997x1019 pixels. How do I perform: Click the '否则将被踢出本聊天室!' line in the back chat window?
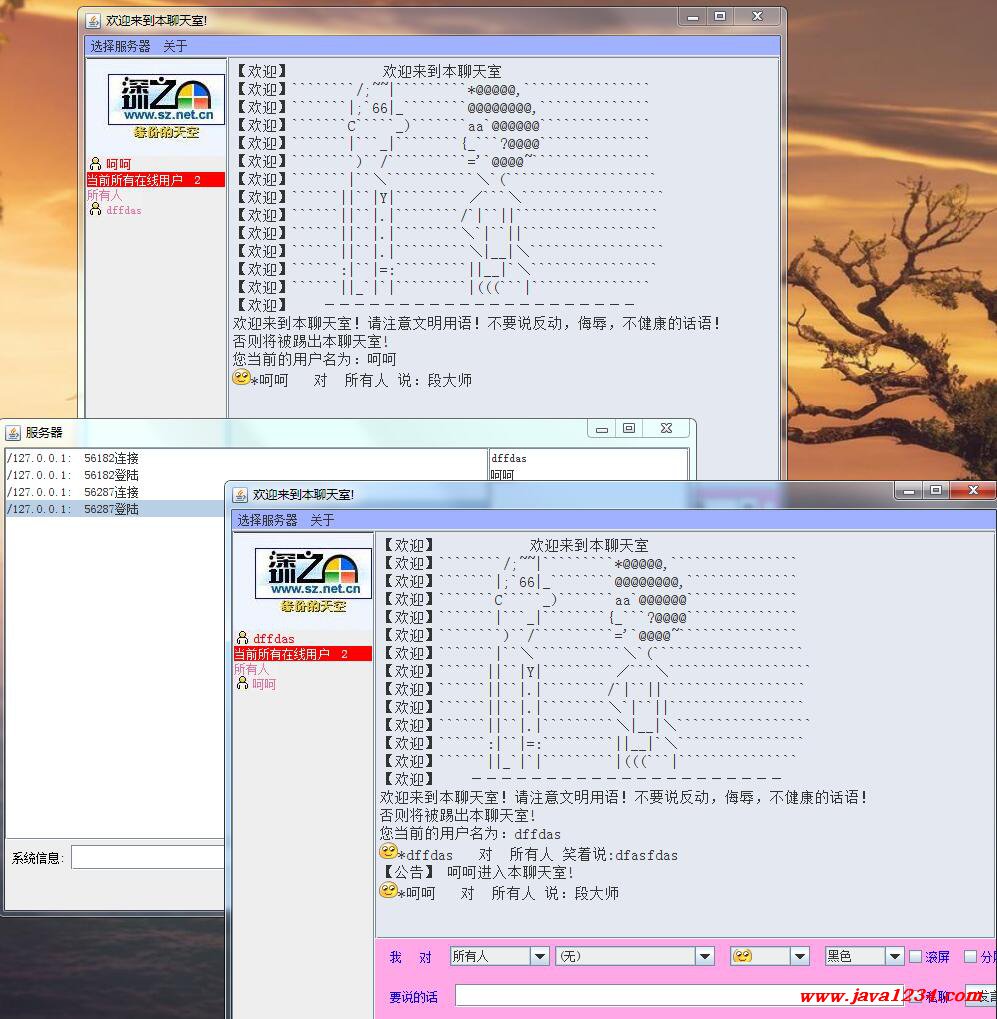(x=311, y=341)
